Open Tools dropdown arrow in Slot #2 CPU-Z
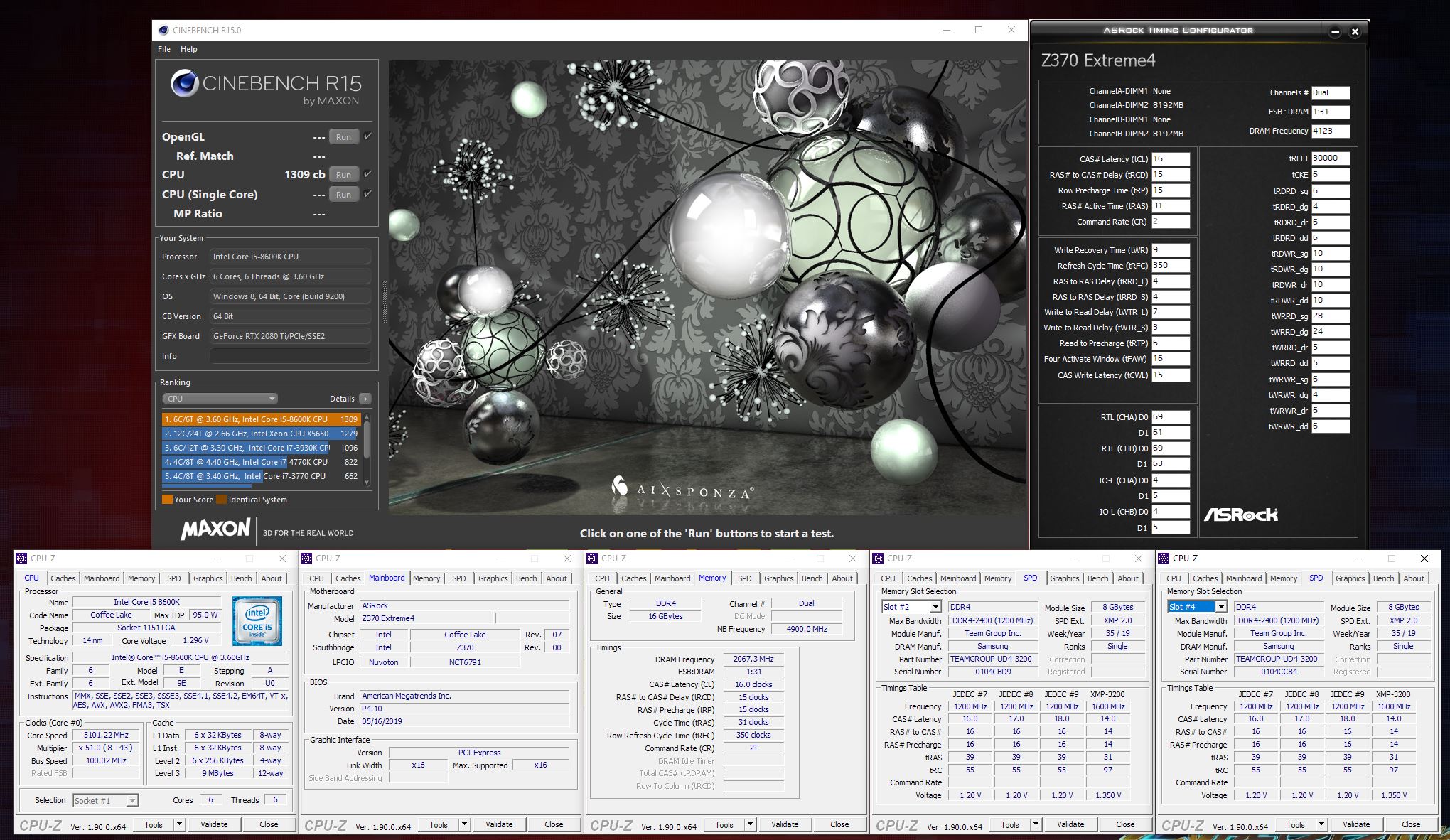The width and height of the screenshot is (1450, 840). click(x=1036, y=824)
